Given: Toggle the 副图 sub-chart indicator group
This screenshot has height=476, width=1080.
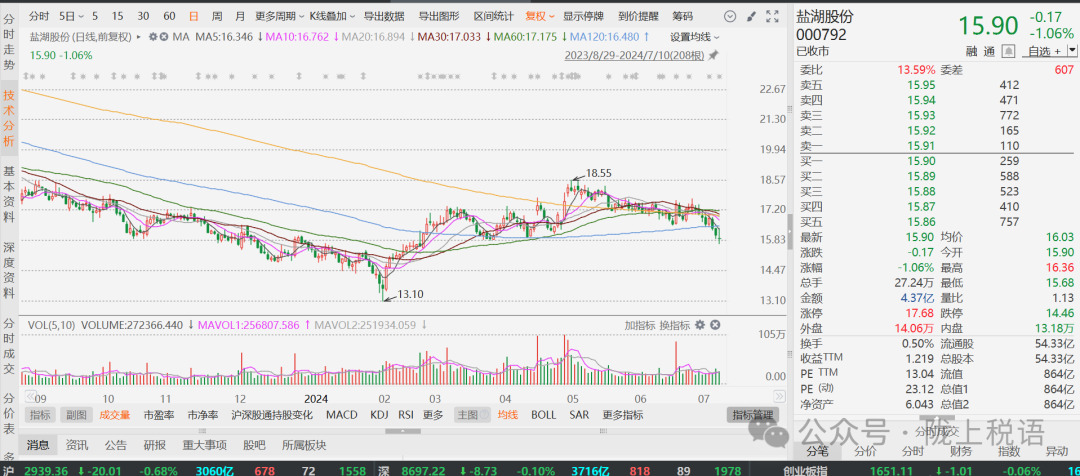Looking at the screenshot, I should pos(73,414).
